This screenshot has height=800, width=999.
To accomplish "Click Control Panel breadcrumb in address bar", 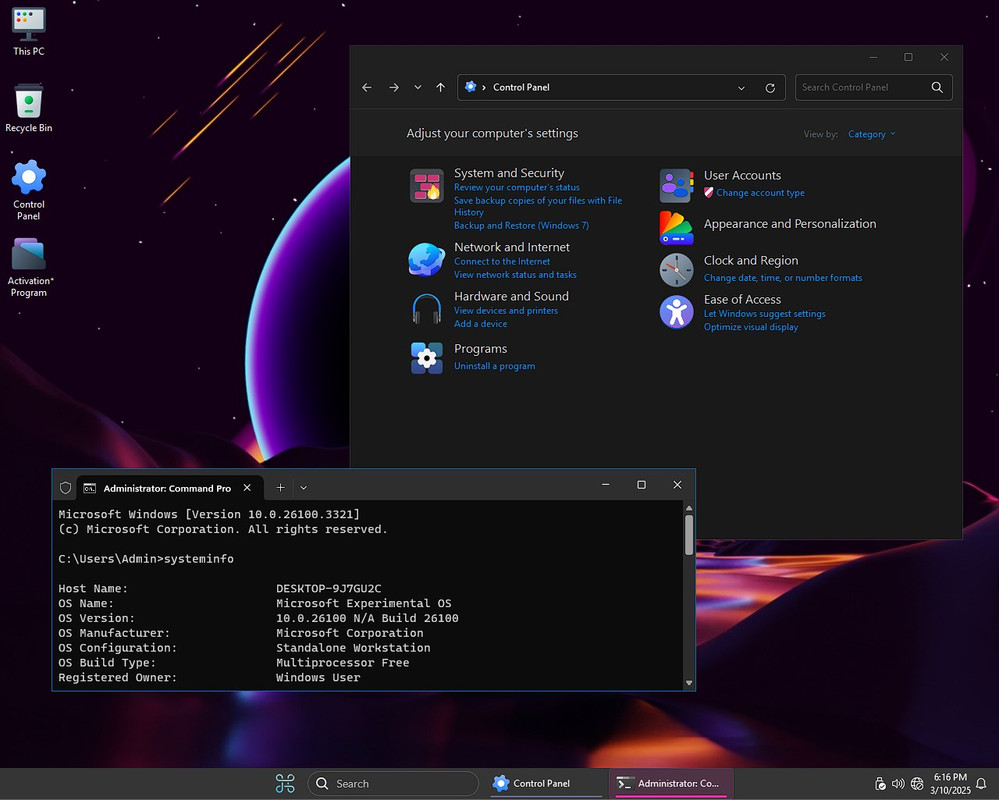I will point(521,87).
